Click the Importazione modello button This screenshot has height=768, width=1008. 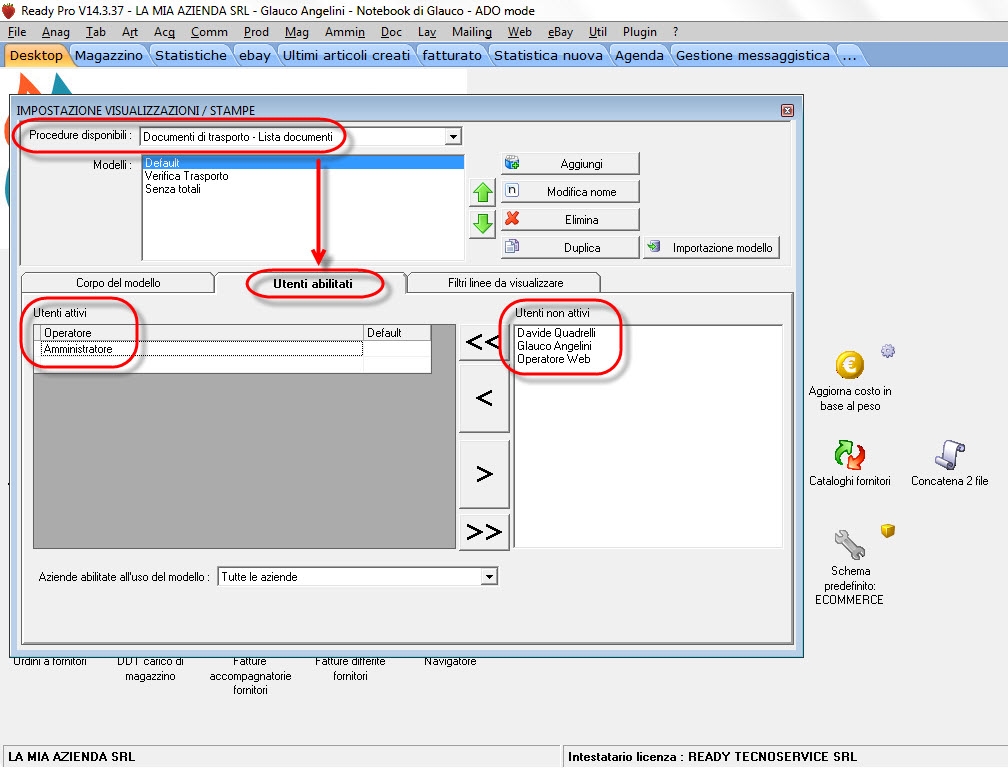pyautogui.click(x=711, y=247)
